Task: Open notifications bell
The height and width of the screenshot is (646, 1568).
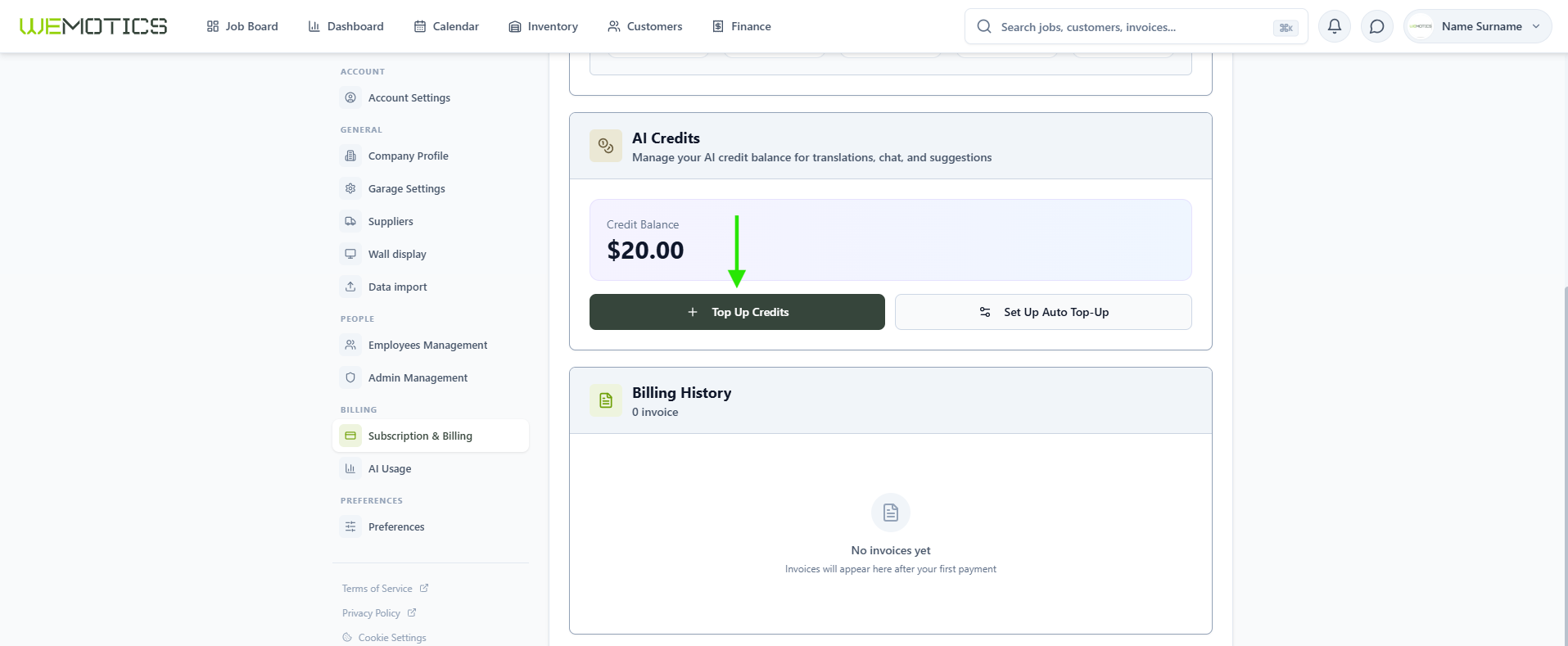Action: [1335, 26]
